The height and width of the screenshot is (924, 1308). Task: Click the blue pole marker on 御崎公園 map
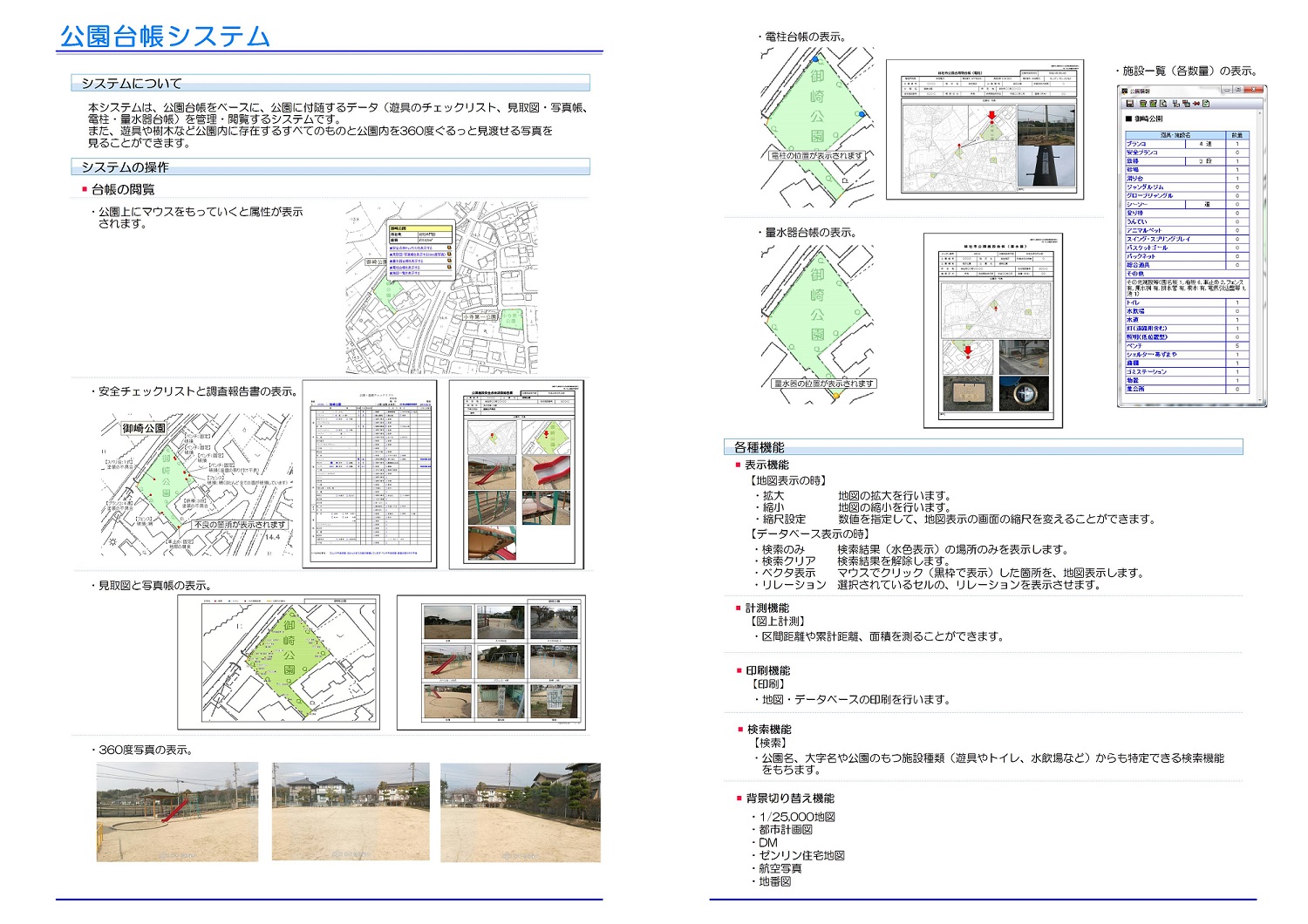(862, 114)
